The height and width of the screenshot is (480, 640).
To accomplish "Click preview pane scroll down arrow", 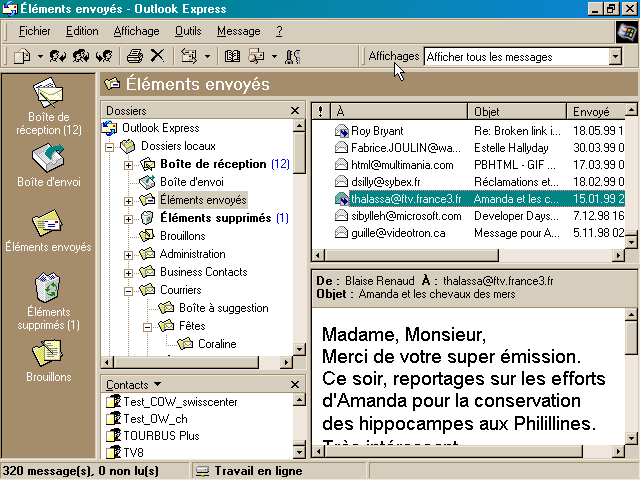I will tap(631, 438).
